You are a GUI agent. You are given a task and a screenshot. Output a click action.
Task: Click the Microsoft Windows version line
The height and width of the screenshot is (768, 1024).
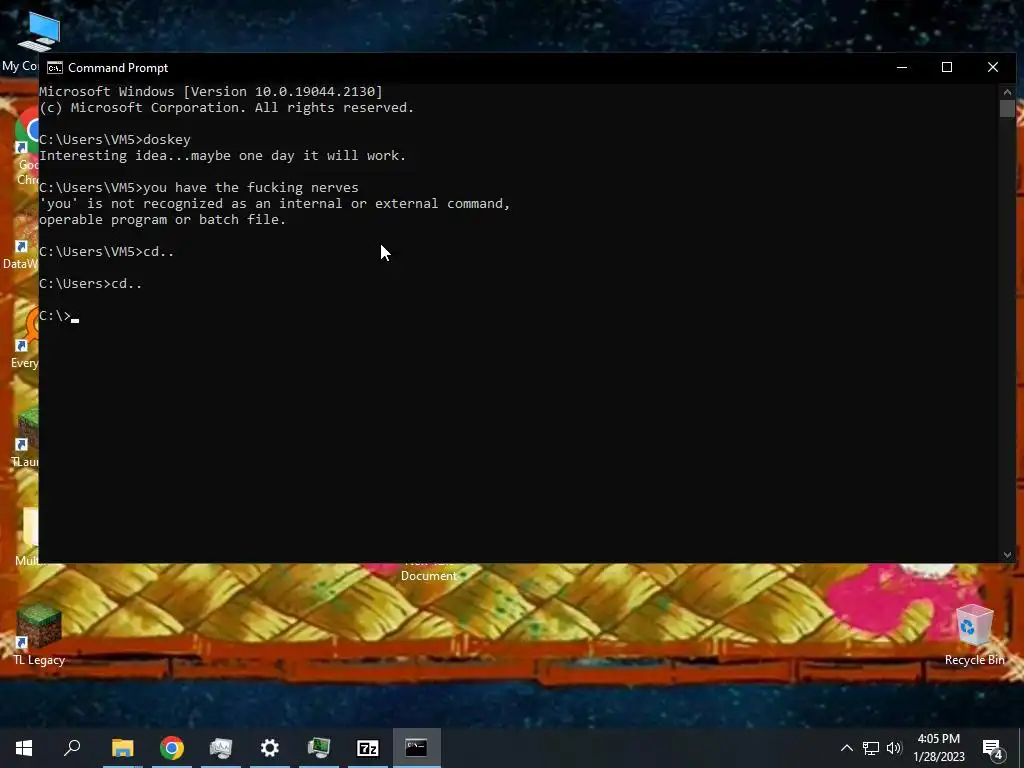(211, 91)
